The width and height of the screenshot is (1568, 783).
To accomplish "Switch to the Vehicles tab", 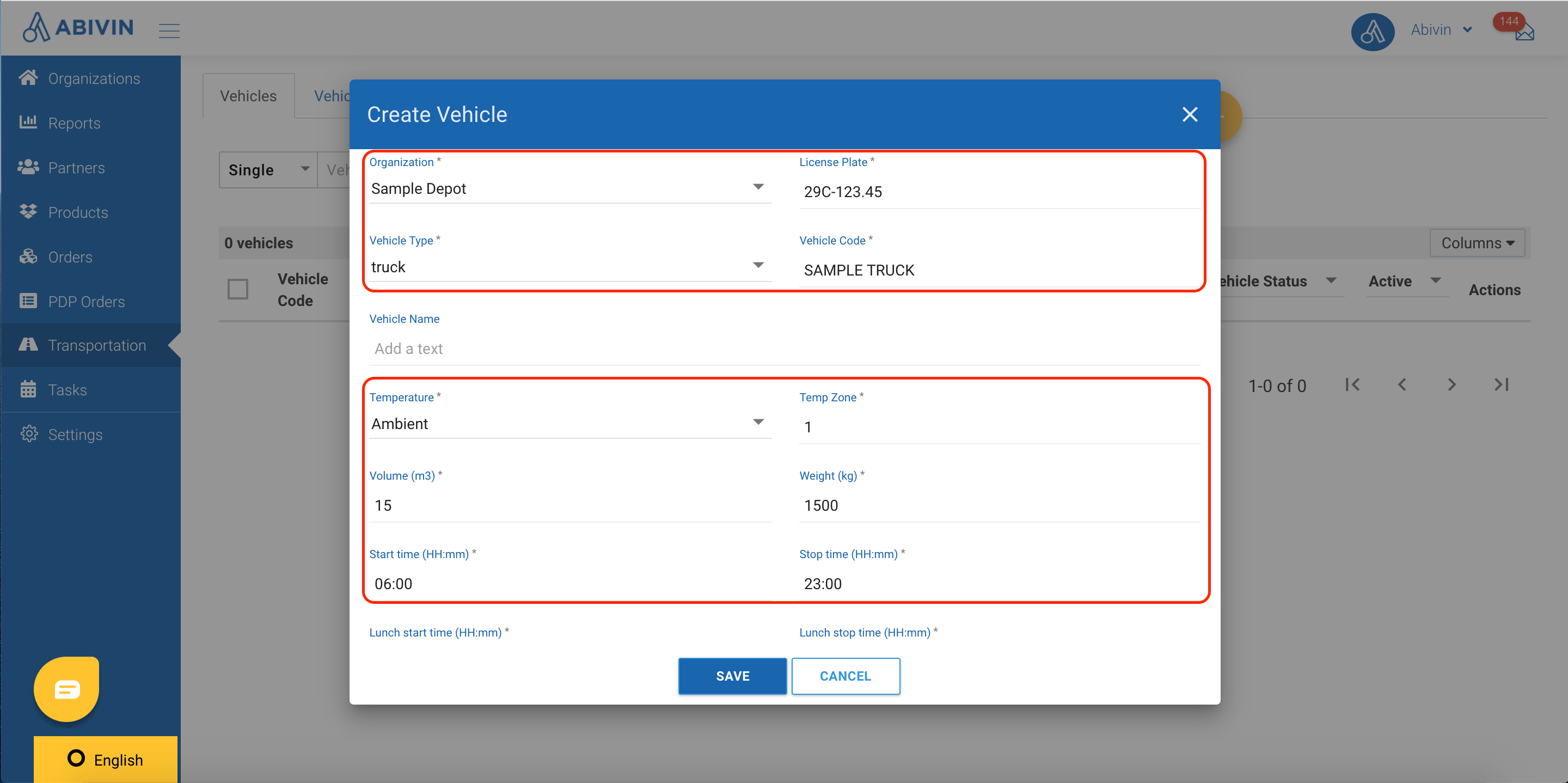I will [248, 96].
